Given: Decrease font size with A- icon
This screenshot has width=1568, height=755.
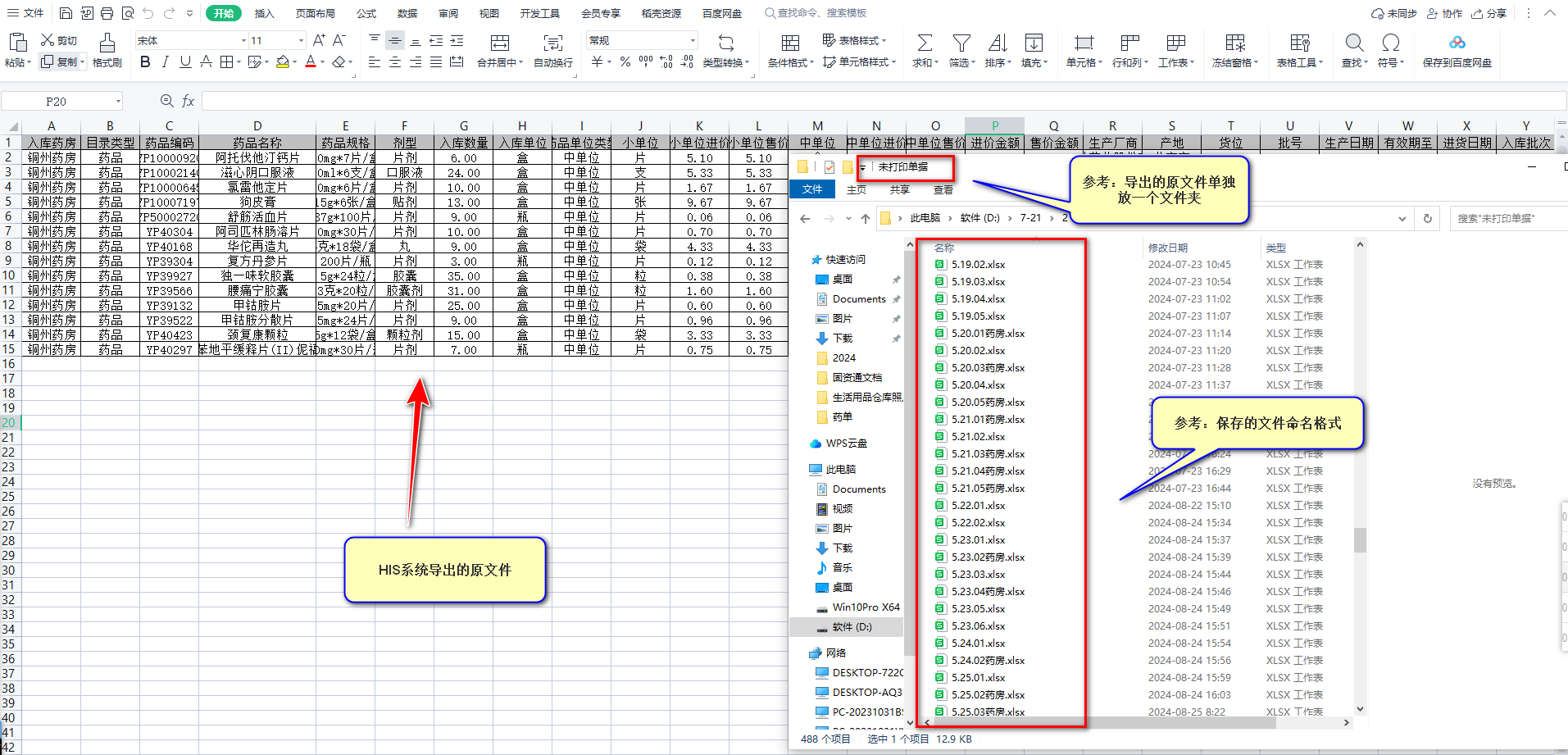Looking at the screenshot, I should (339, 40).
